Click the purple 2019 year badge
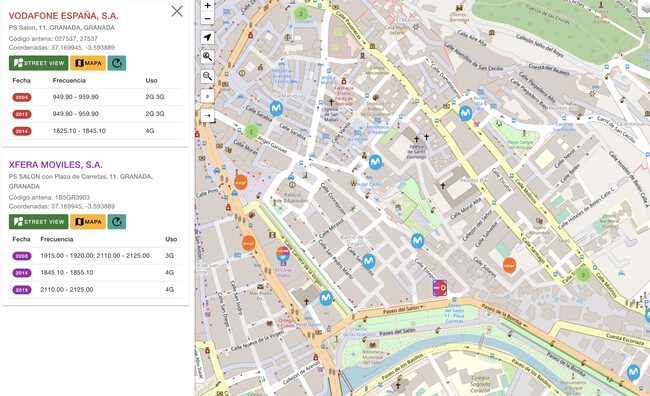This screenshot has width=650, height=396. 22,290
